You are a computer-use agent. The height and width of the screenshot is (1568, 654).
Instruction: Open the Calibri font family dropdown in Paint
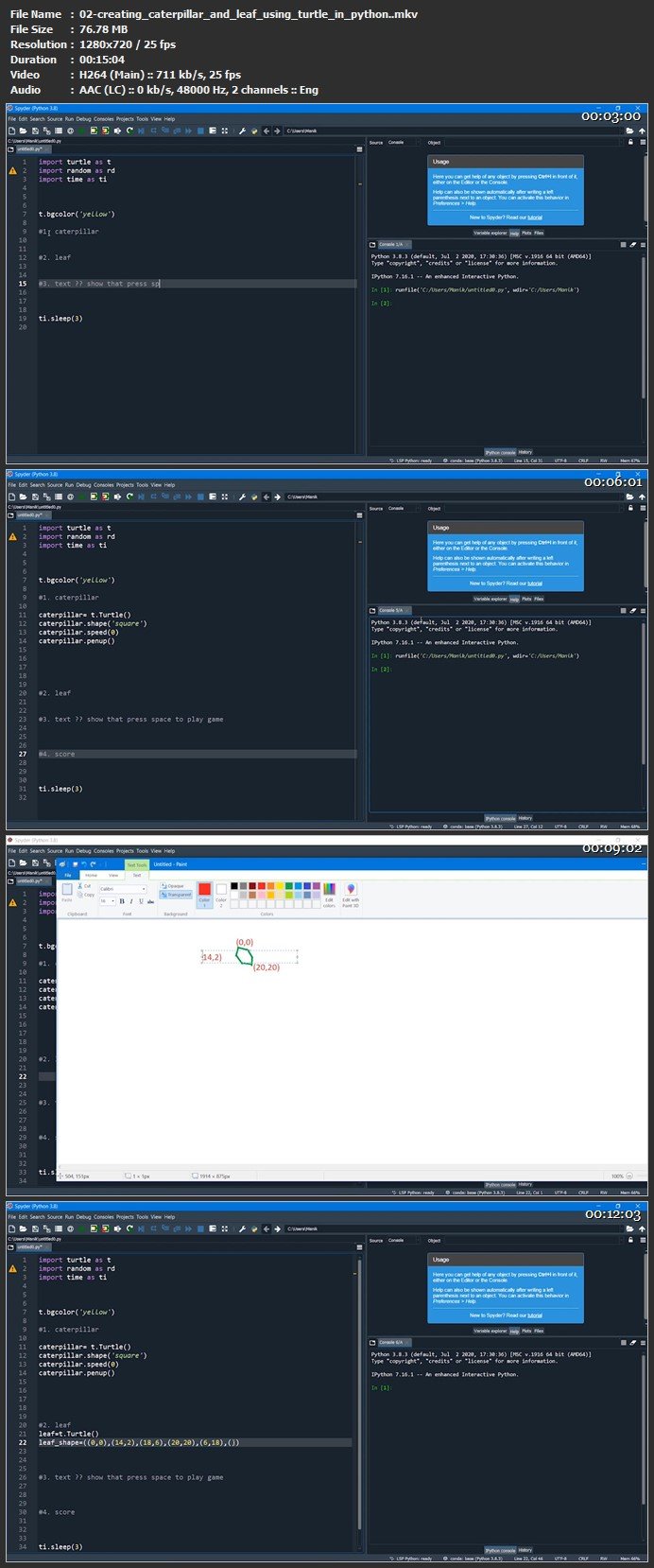143,889
